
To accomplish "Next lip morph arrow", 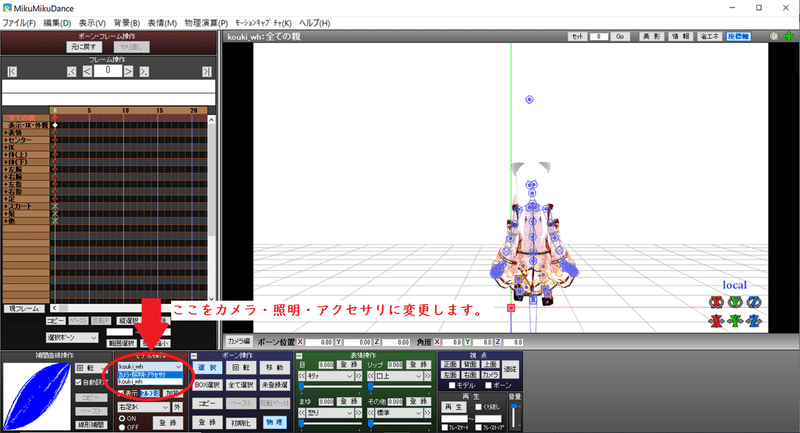I will (x=428, y=376).
